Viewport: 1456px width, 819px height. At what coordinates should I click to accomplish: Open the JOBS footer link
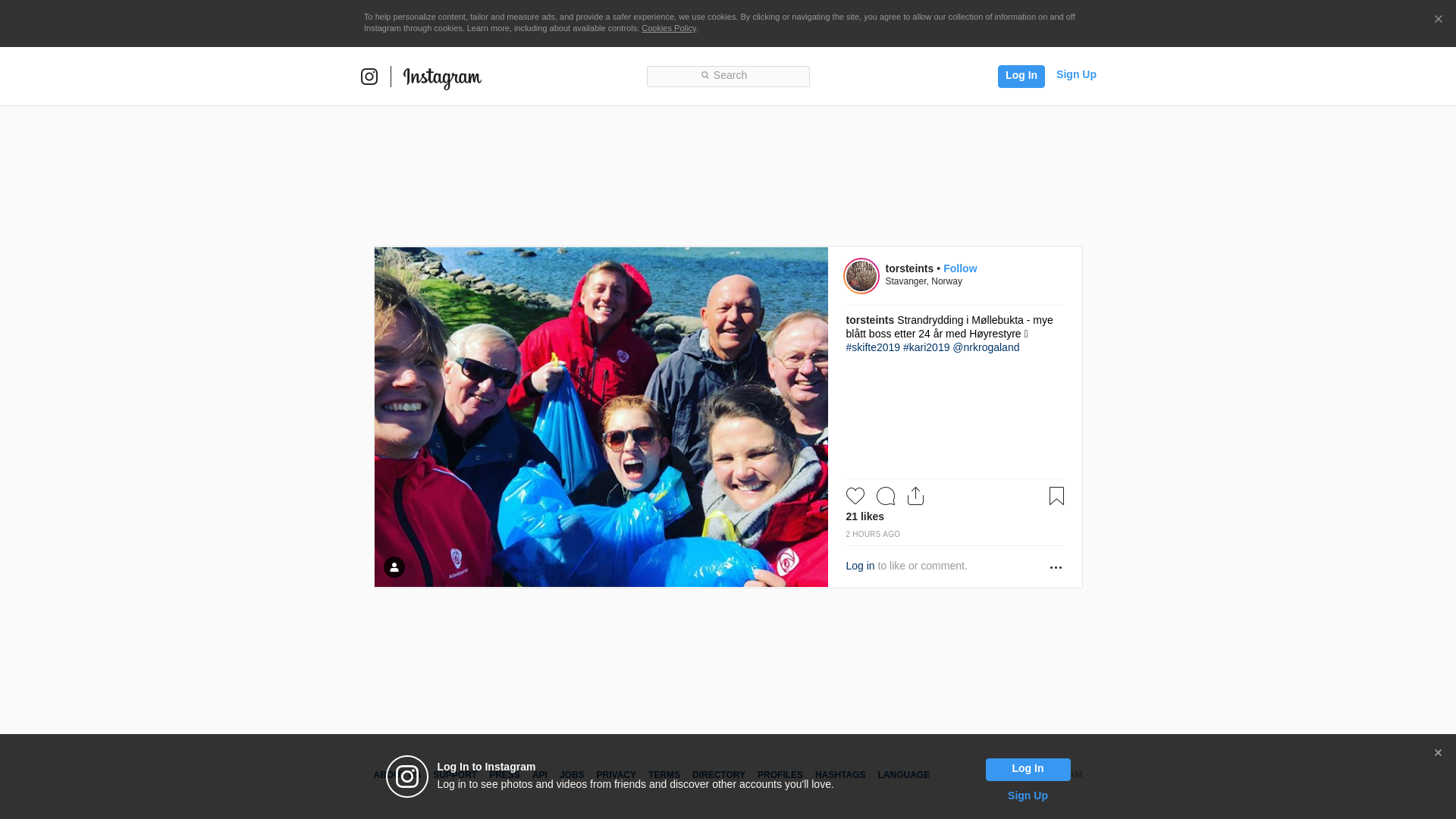click(572, 775)
